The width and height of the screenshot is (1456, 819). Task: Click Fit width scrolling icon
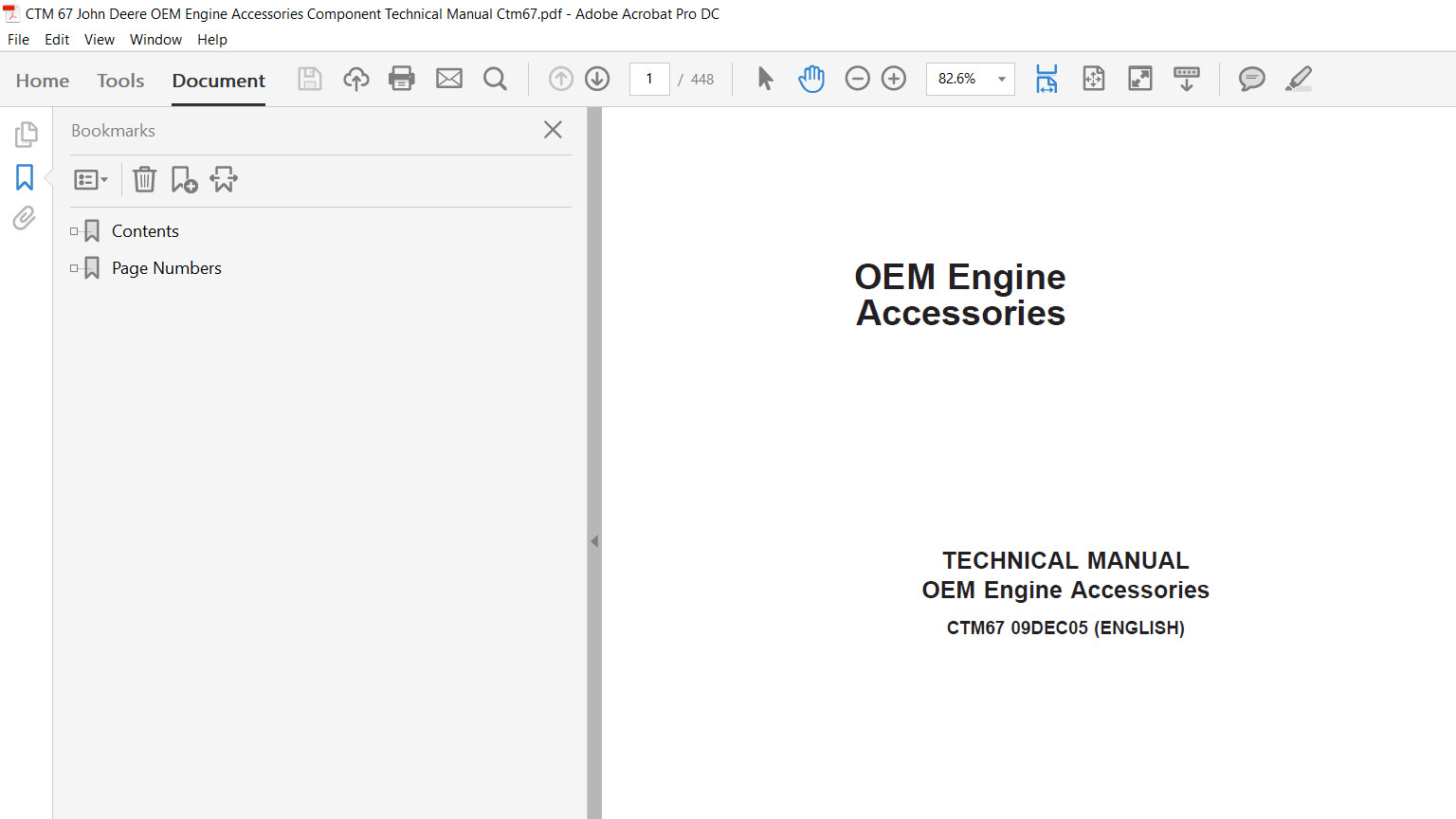pyautogui.click(x=1046, y=79)
